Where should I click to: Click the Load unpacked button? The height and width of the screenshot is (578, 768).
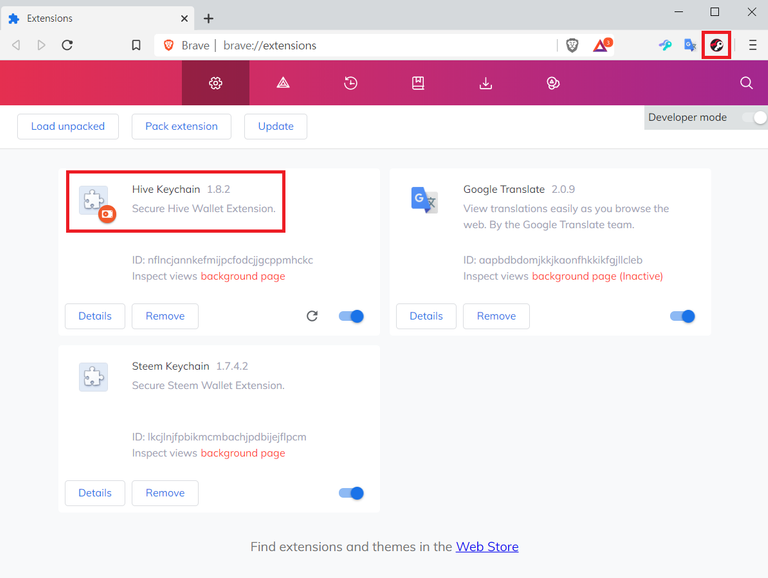click(x=68, y=126)
